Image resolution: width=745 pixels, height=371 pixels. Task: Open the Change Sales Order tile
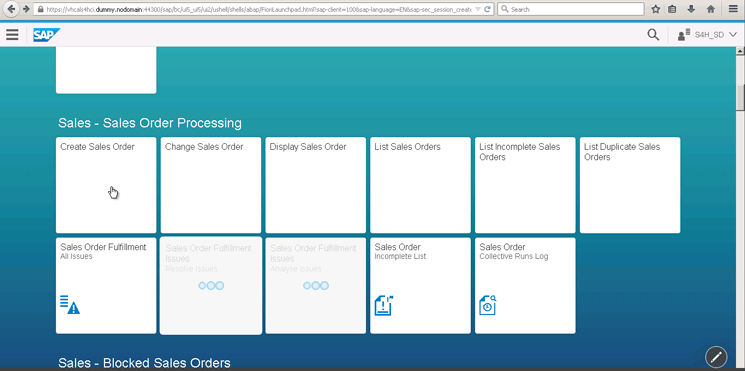211,185
